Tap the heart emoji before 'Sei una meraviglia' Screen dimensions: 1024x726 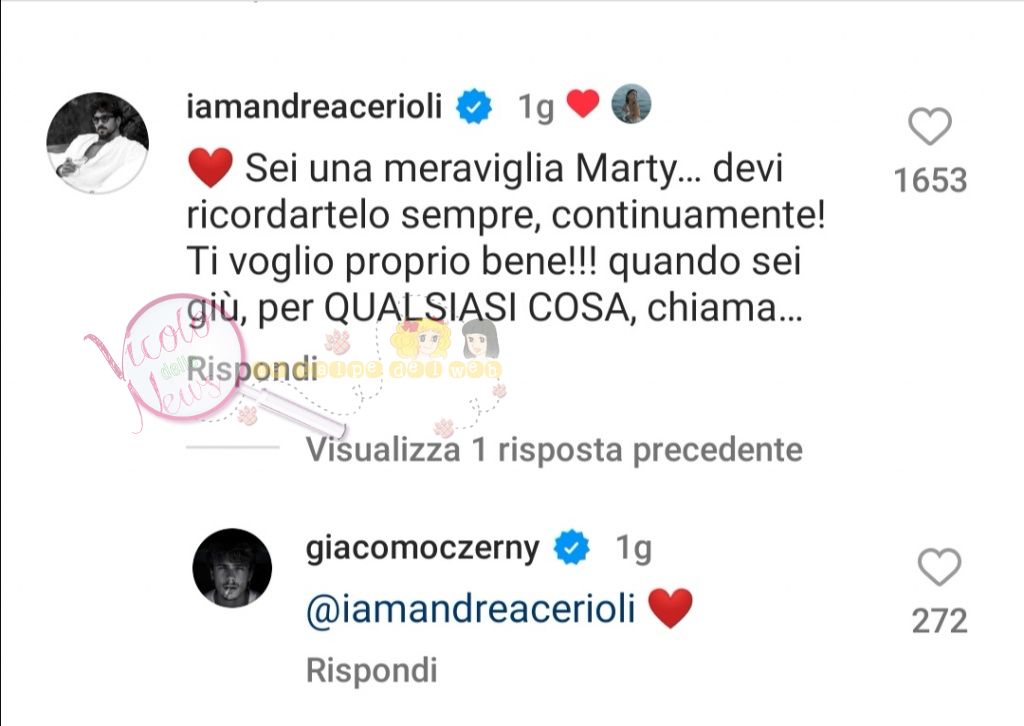click(210, 167)
